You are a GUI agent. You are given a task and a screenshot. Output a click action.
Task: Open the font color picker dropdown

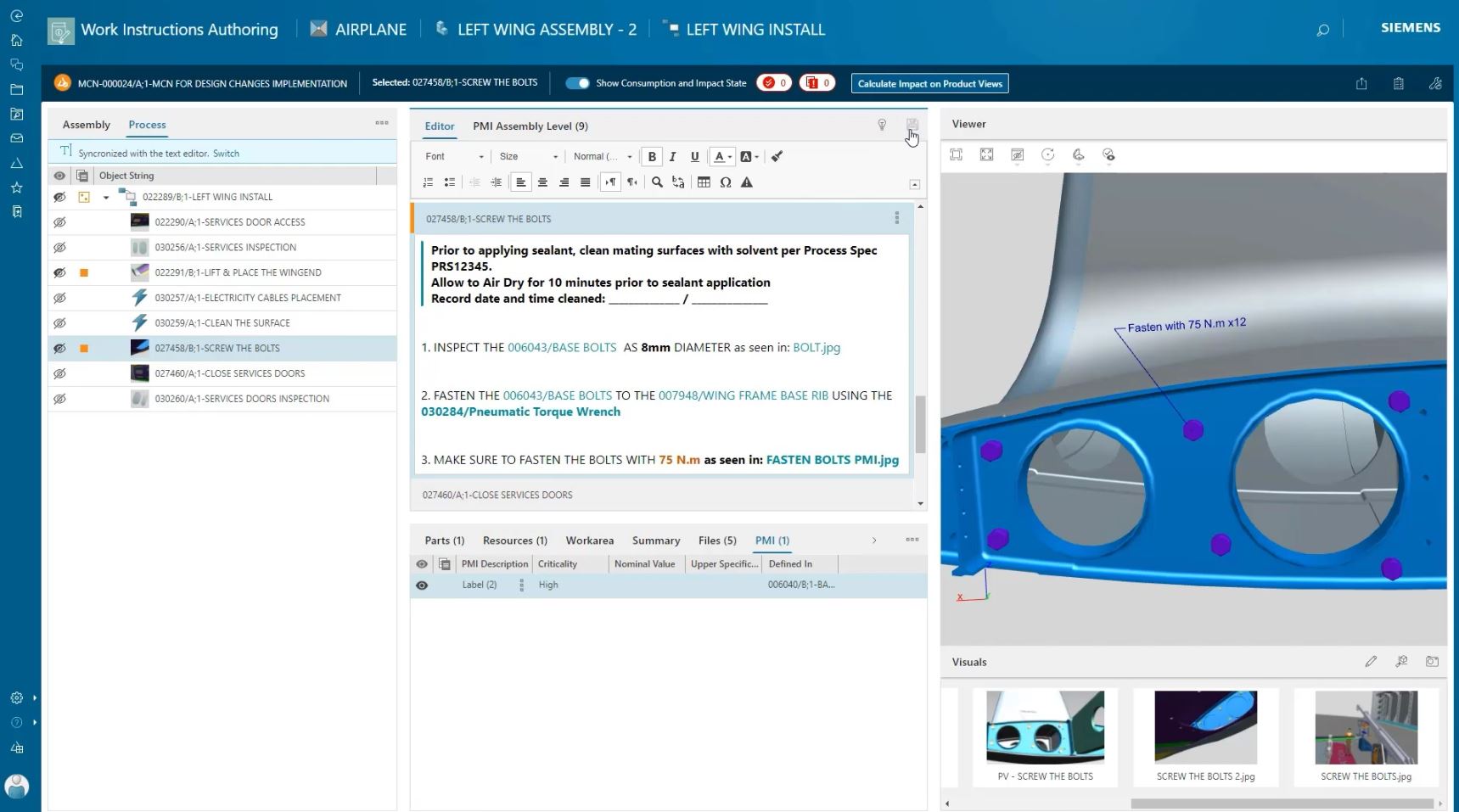point(729,156)
